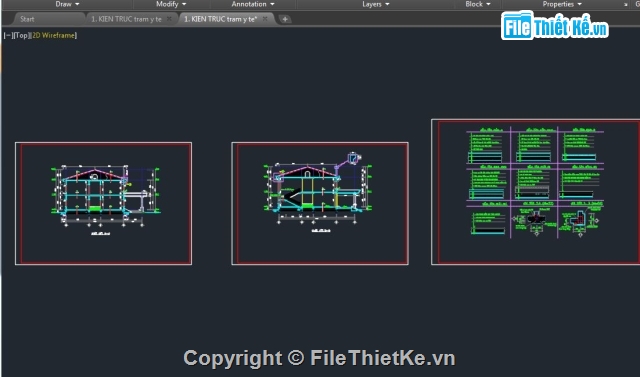Select the right sheet with detail notes
Screen dimensions: 640x377
pyautogui.click(x=536, y=192)
